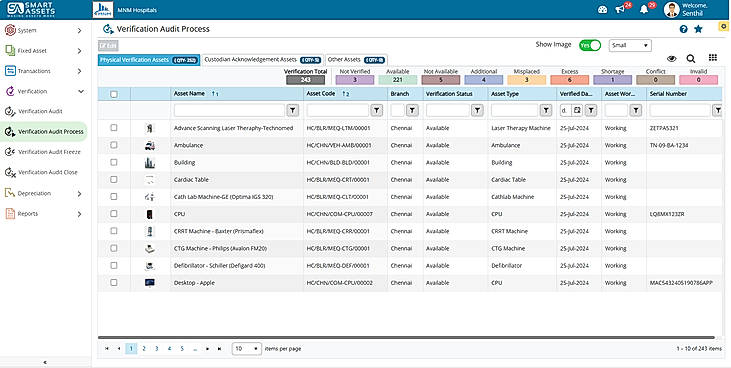
Task: Click the Ambulance asset image icon
Action: 150,146
